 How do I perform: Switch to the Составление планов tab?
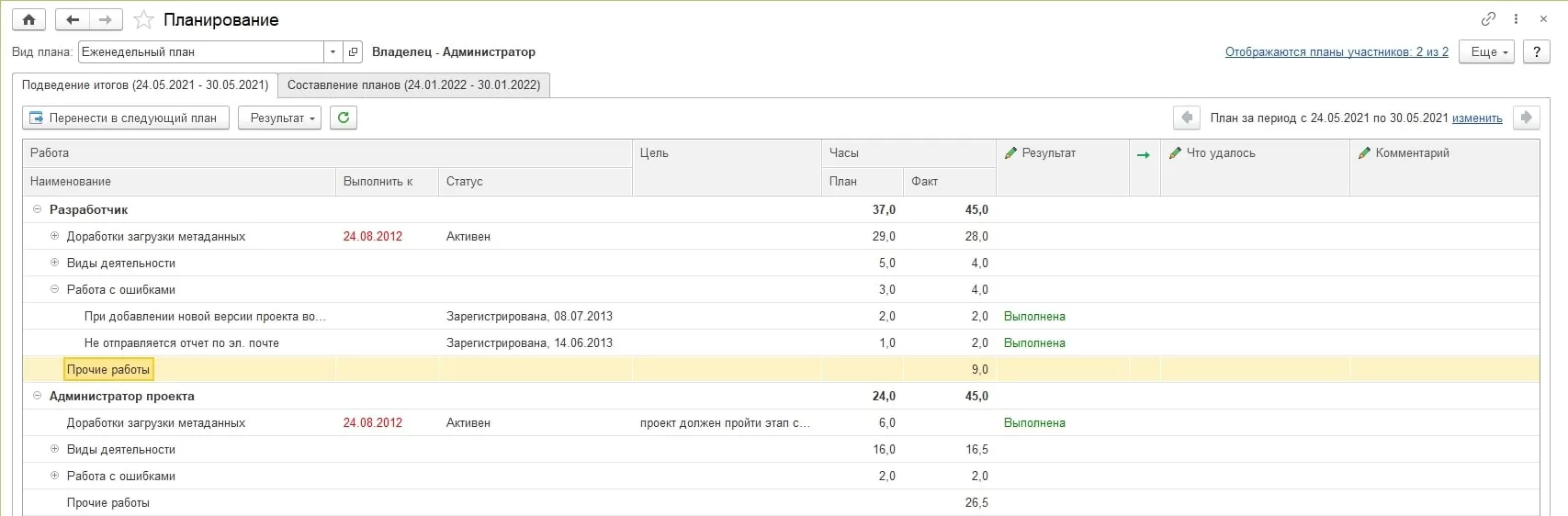[x=413, y=84]
